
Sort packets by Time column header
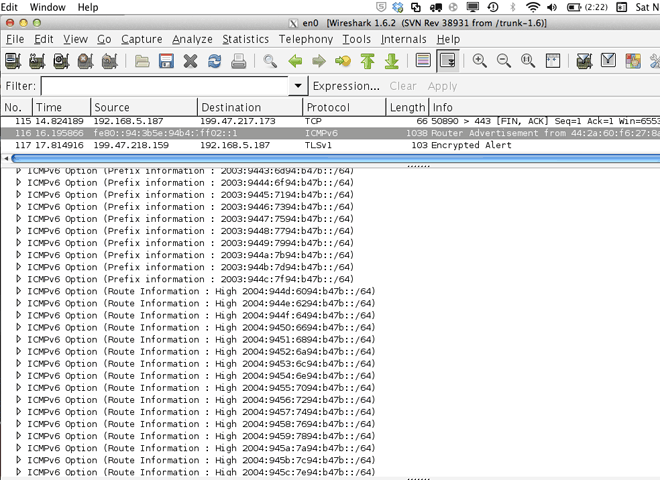pyautogui.click(x=61, y=107)
